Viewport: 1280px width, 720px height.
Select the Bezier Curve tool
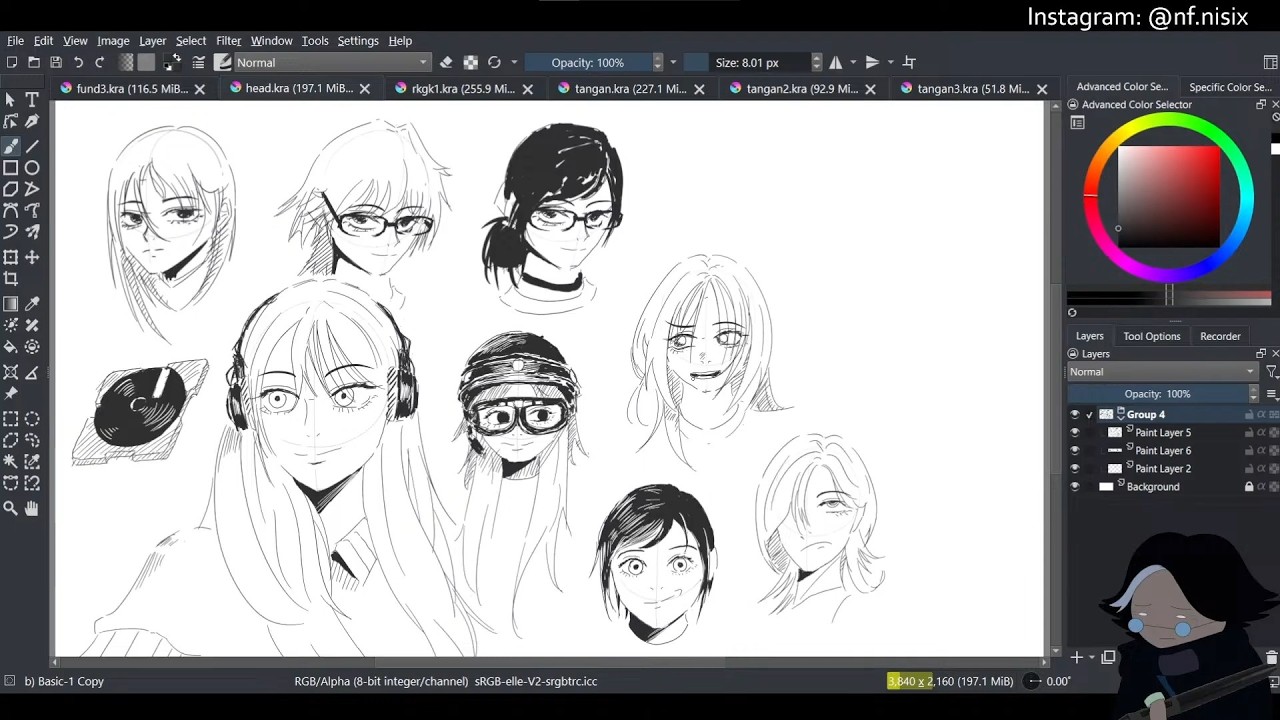point(11,210)
